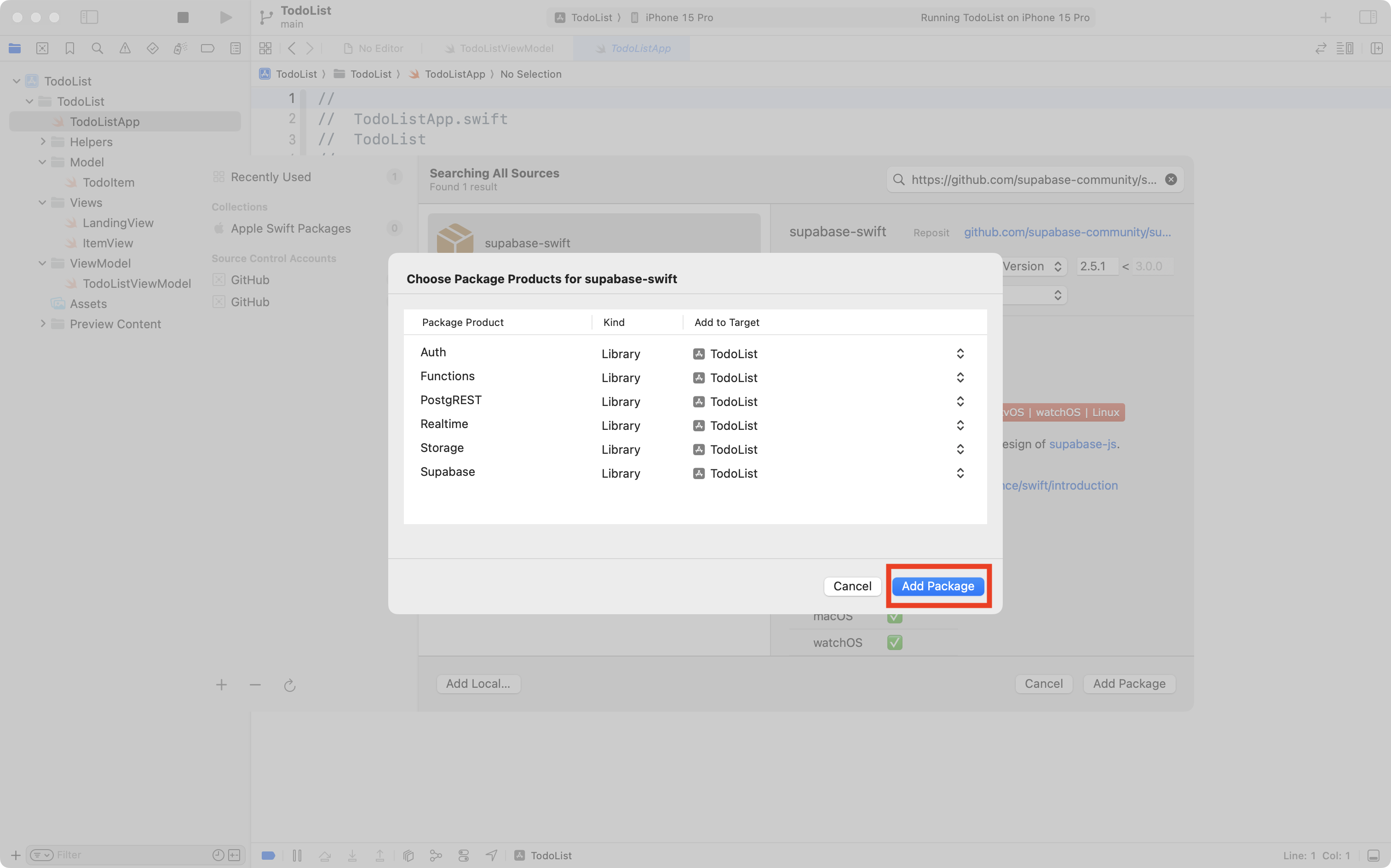
Task: Cancel the package products dialog
Action: click(x=852, y=586)
